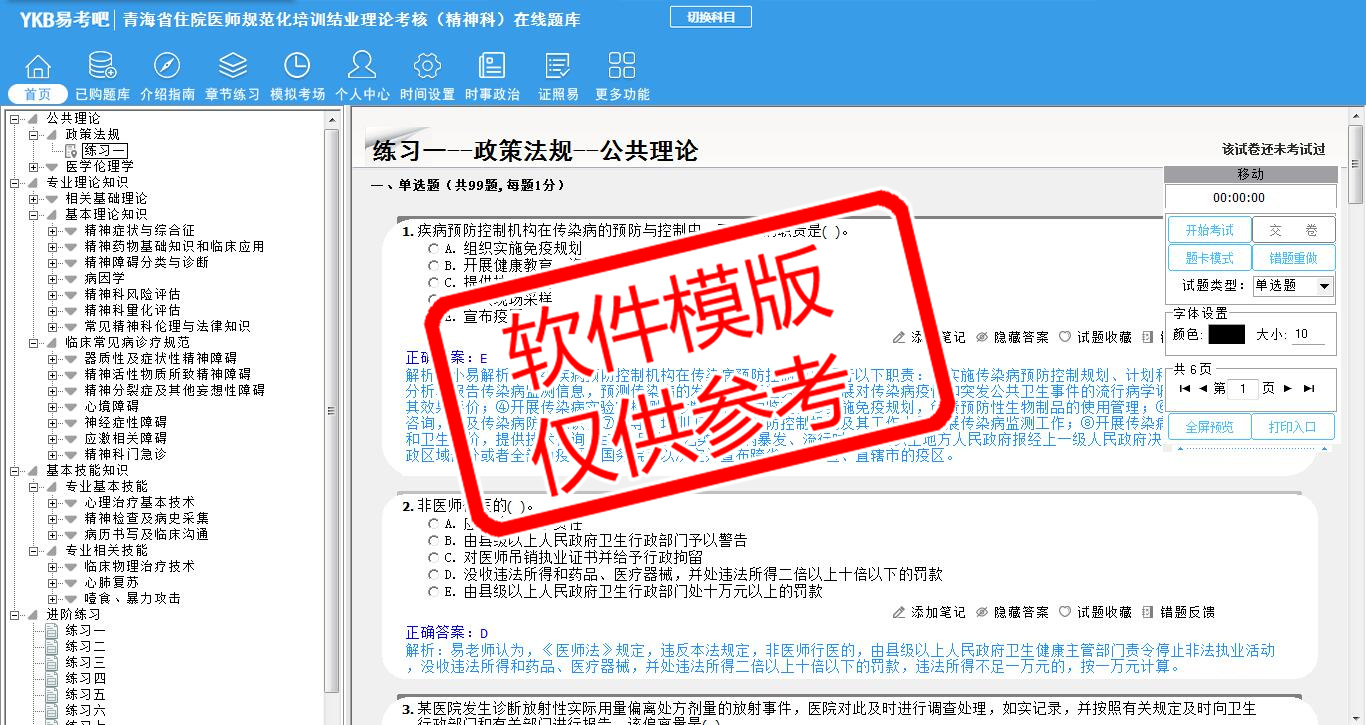Expand the 心境障碍 tree node
The height and width of the screenshot is (725, 1366).
[x=53, y=406]
